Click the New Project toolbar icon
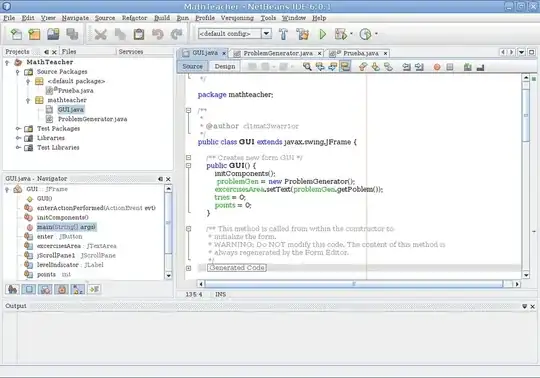540x378 pixels. (x=34, y=34)
